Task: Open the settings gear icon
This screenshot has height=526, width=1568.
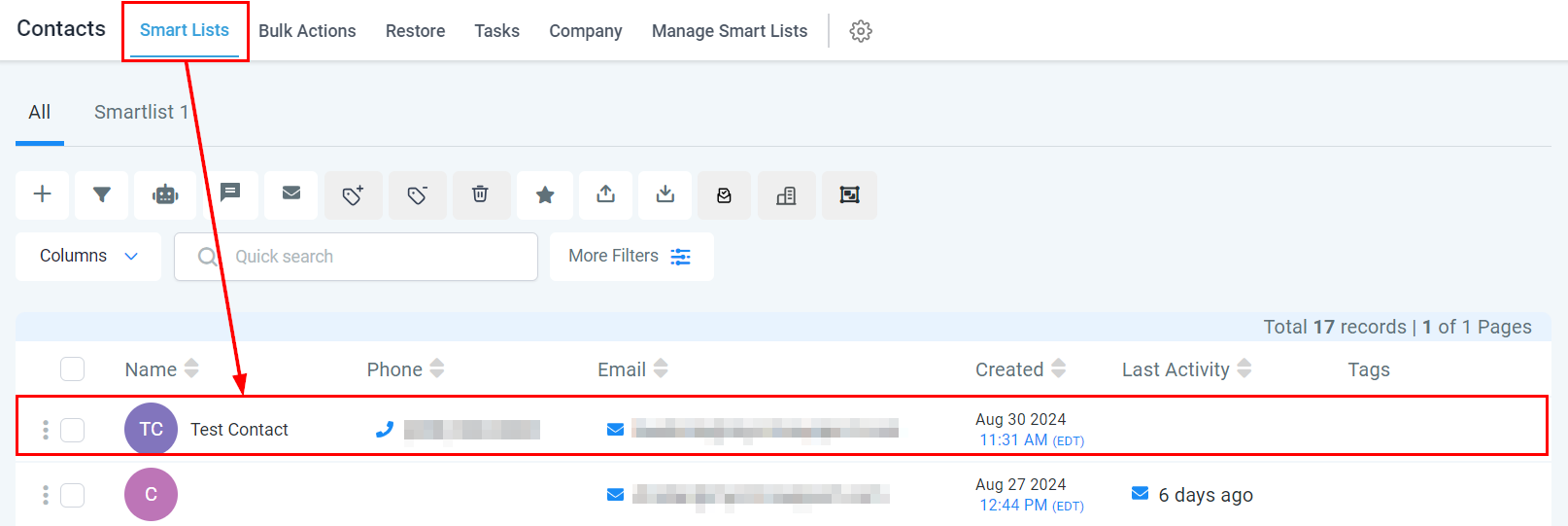Action: [861, 31]
